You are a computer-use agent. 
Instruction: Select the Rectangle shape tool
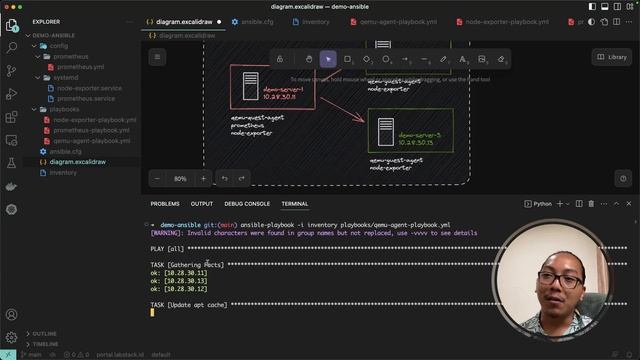coord(347,59)
